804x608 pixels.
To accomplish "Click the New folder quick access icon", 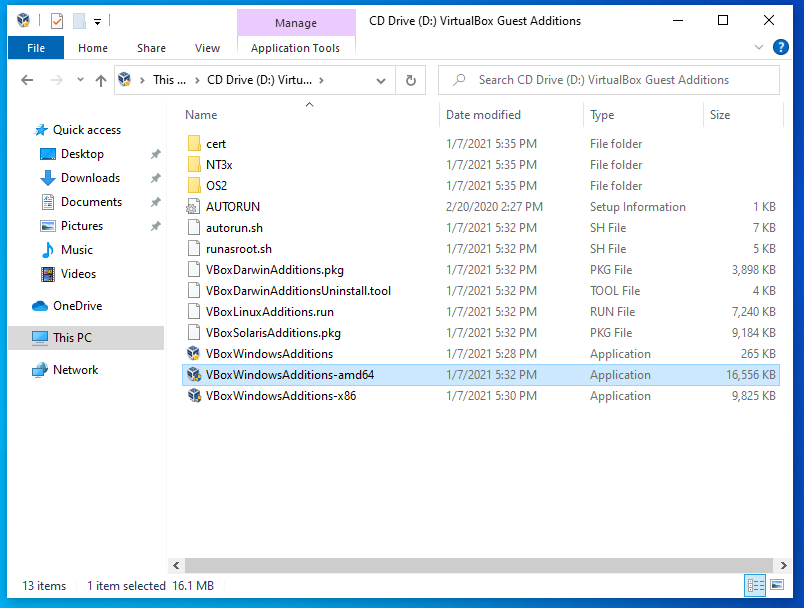I will point(79,21).
